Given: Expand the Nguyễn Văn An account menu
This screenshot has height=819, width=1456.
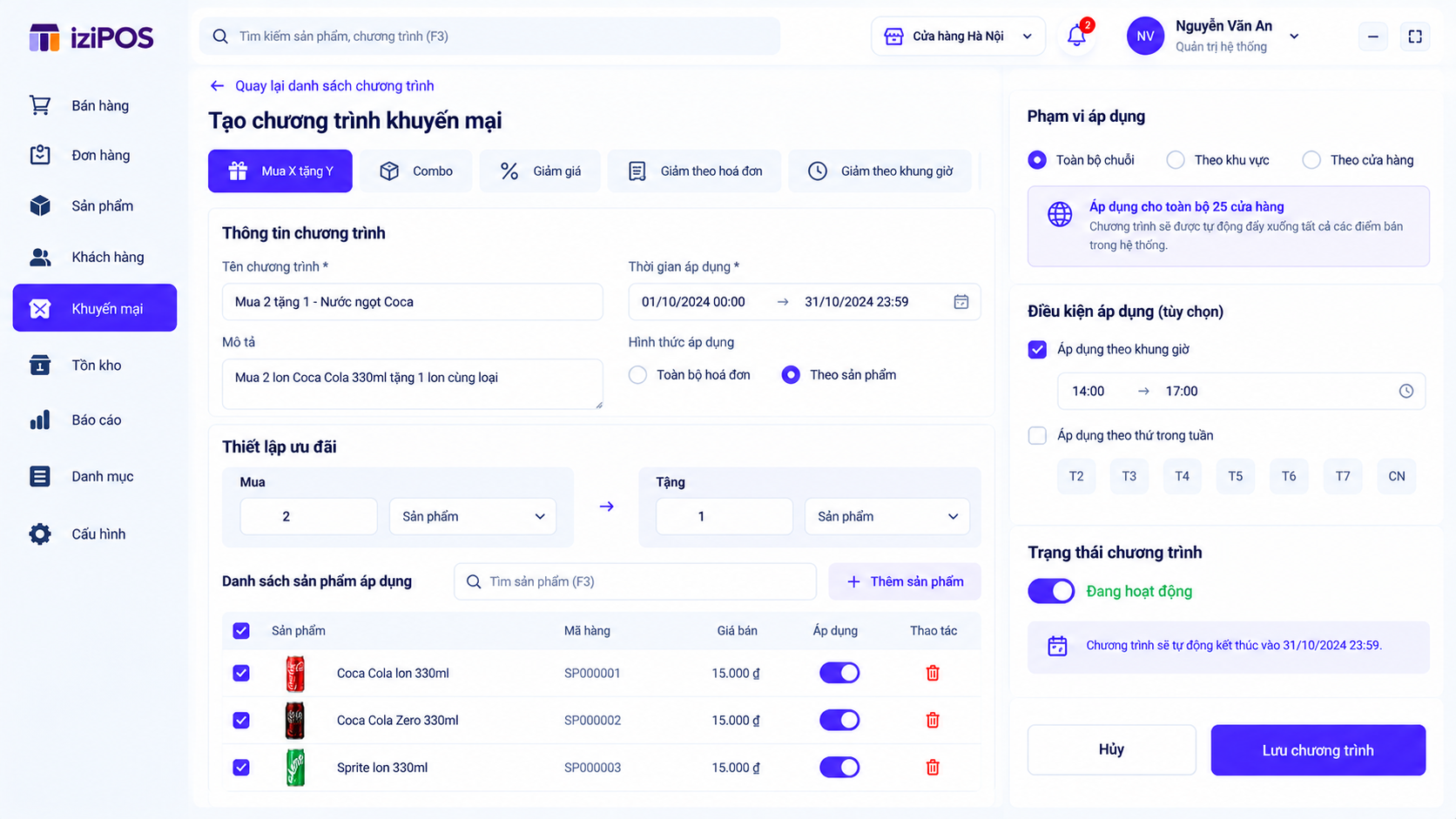Looking at the screenshot, I should pyautogui.click(x=1295, y=37).
